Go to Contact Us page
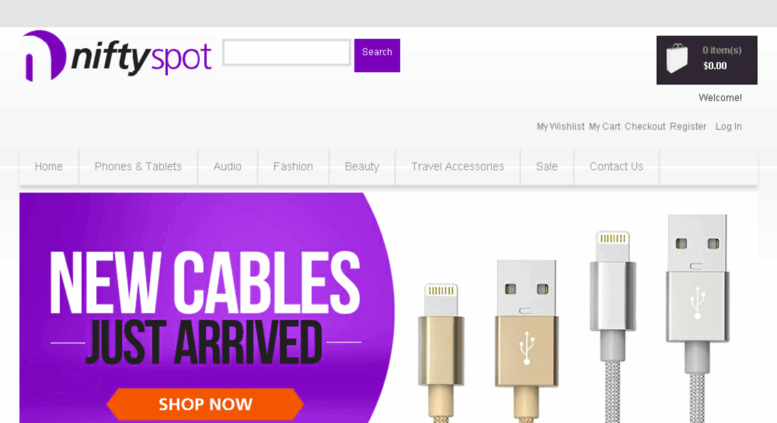 (616, 166)
